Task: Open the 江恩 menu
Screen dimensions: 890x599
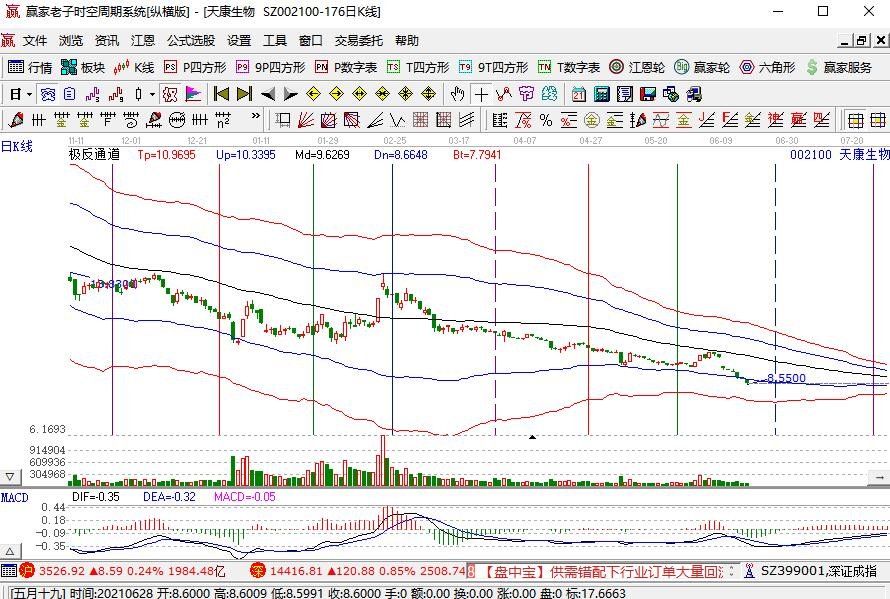Action: (142, 41)
